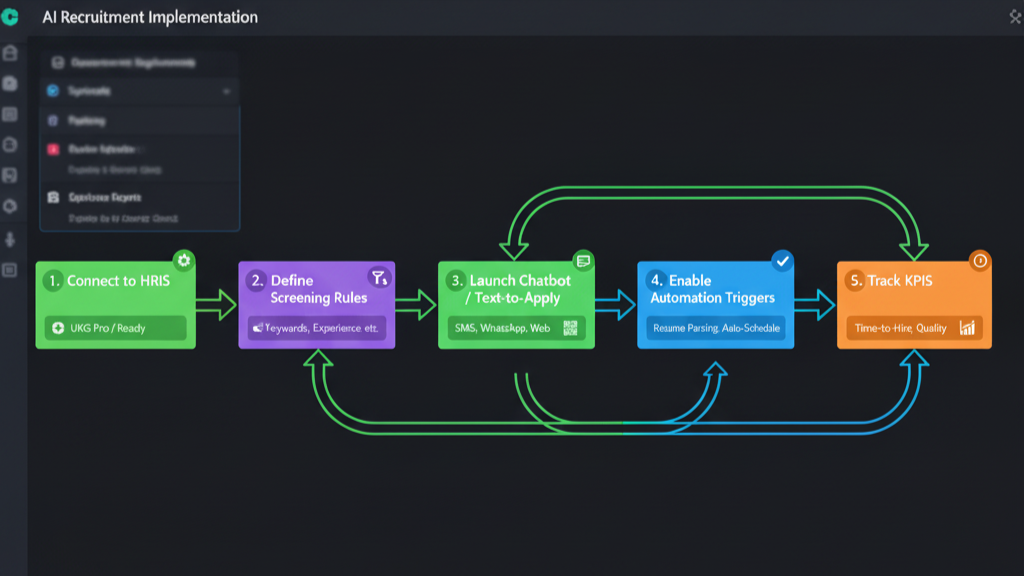Click the green C app logo
1024x576 pixels.
pos(11,18)
